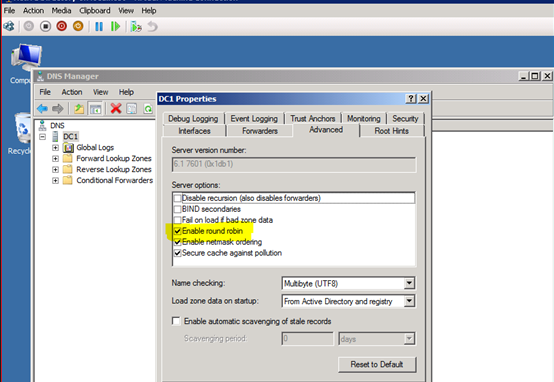Expand Forward Lookup Zones node

55,158
